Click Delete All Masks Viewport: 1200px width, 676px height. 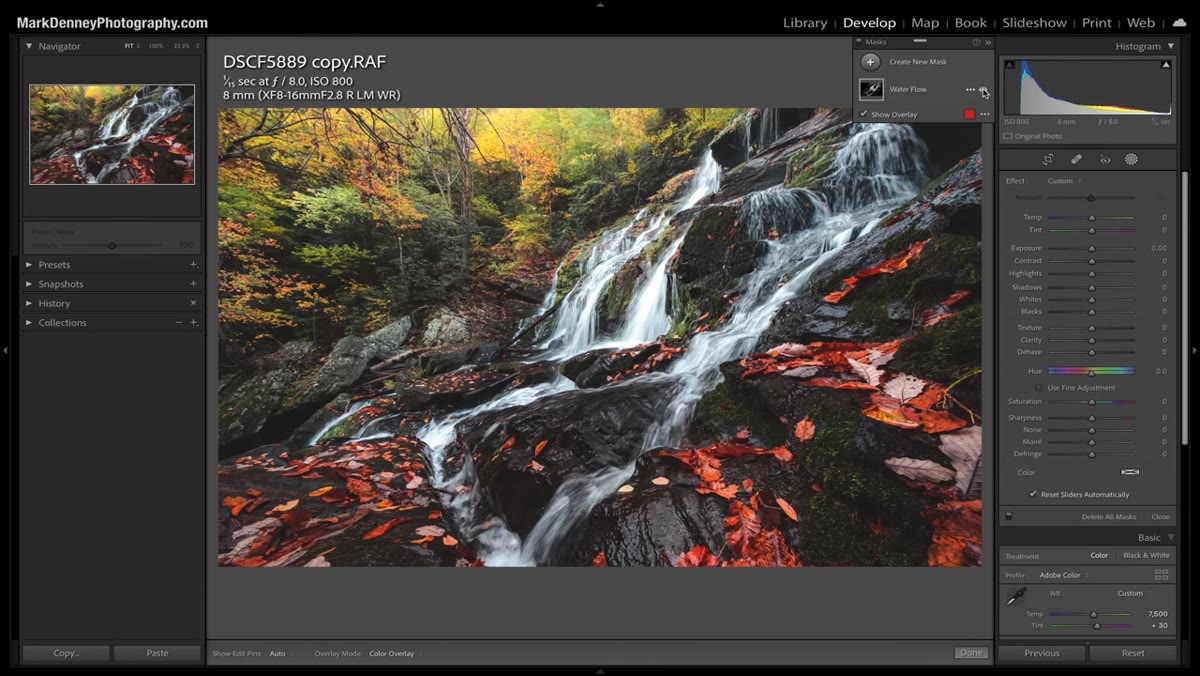pos(1109,517)
